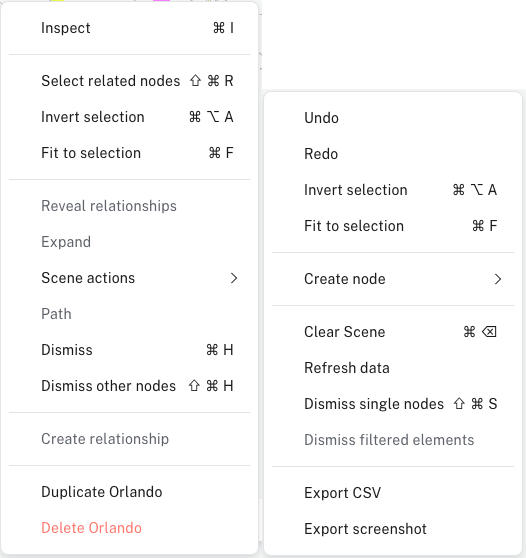Delete the Orlando node
Image resolution: width=526 pixels, height=558 pixels.
pyautogui.click(x=130, y=528)
